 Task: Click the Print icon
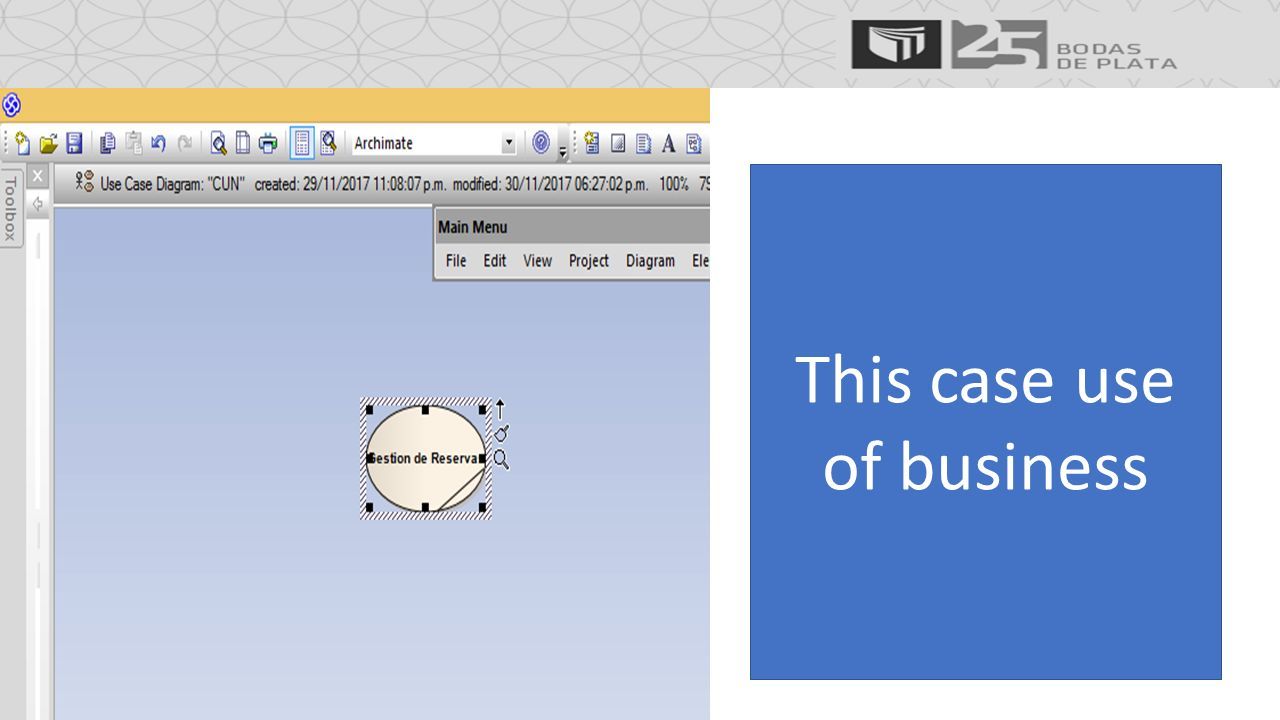click(268, 143)
